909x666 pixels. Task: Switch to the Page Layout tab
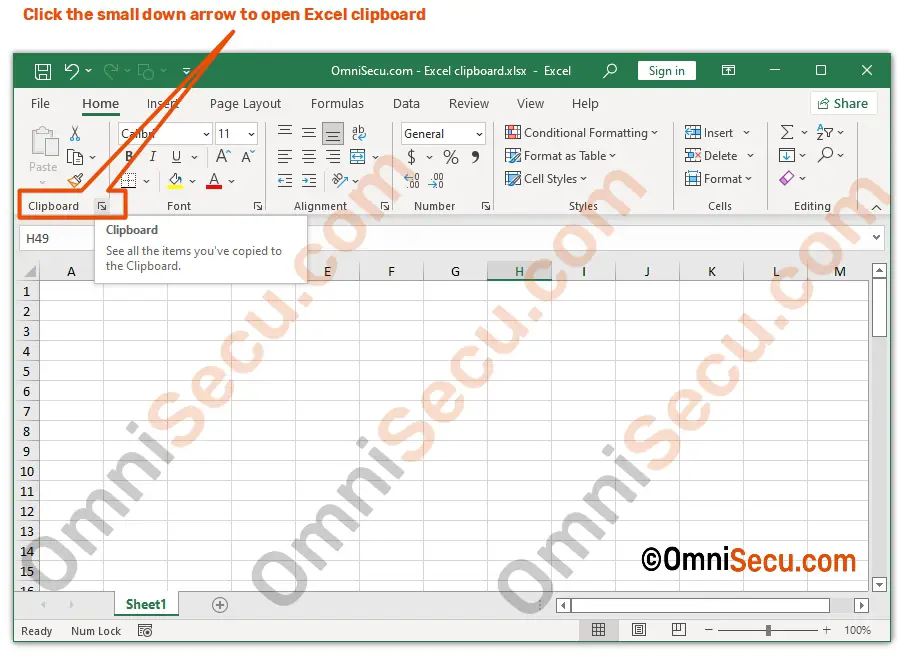(245, 104)
